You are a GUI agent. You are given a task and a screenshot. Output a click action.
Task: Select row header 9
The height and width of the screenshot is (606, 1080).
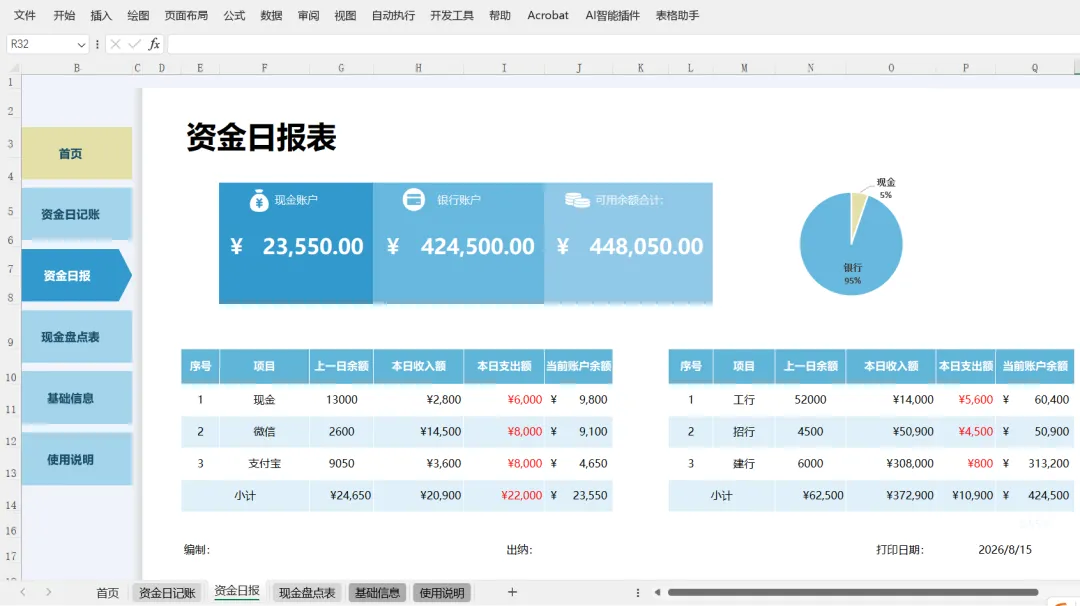pos(10,342)
